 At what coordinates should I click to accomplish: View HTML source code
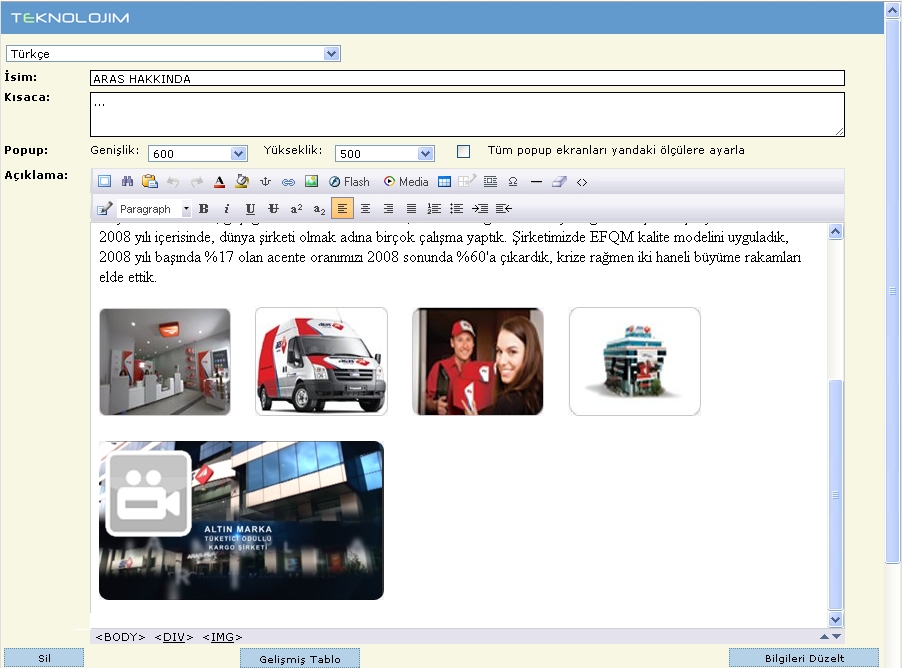pyautogui.click(x=582, y=182)
